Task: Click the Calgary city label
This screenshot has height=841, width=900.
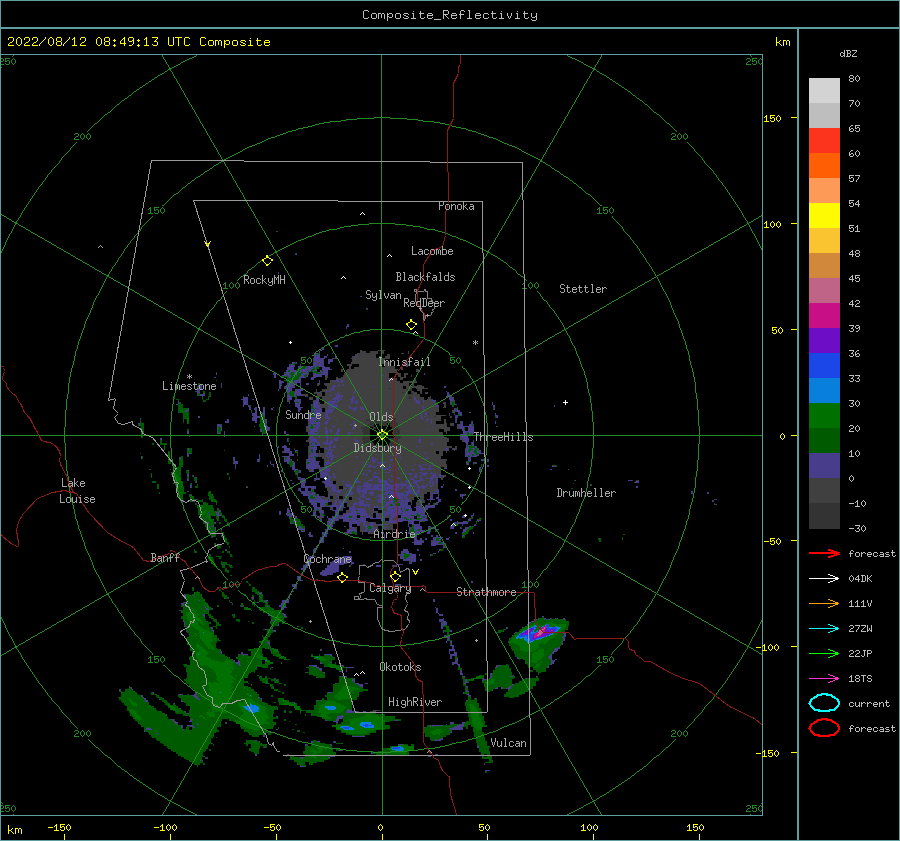Action: pos(390,588)
